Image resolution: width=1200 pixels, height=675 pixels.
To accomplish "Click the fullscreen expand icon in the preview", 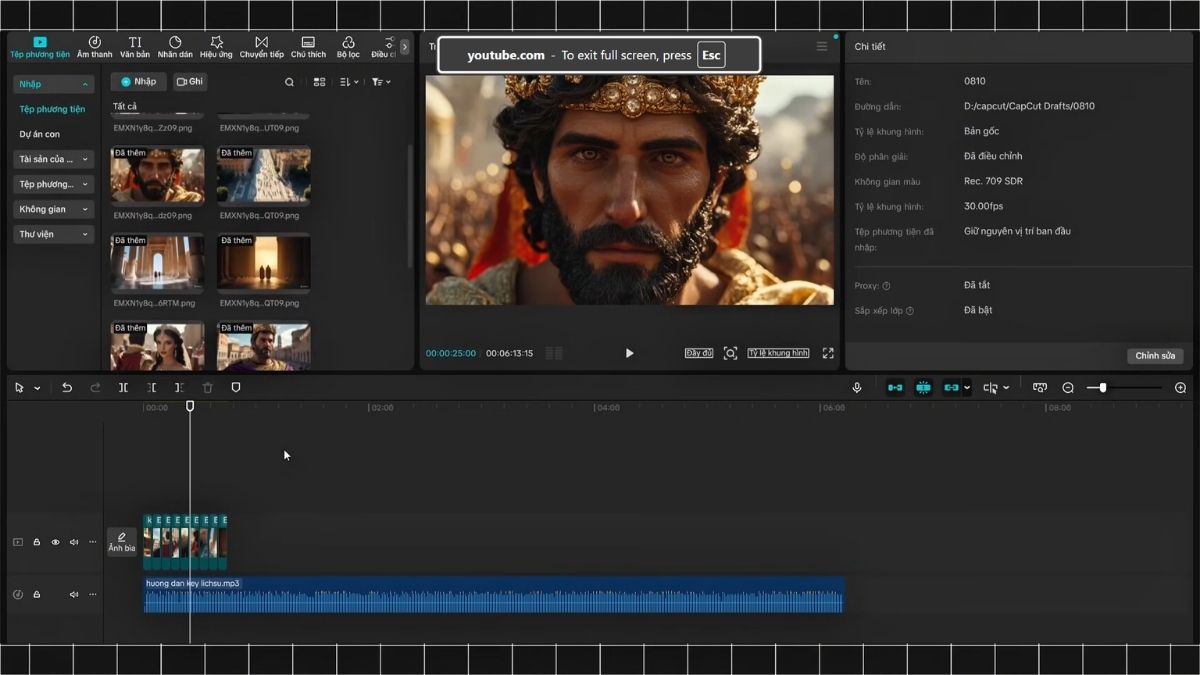I will (828, 353).
